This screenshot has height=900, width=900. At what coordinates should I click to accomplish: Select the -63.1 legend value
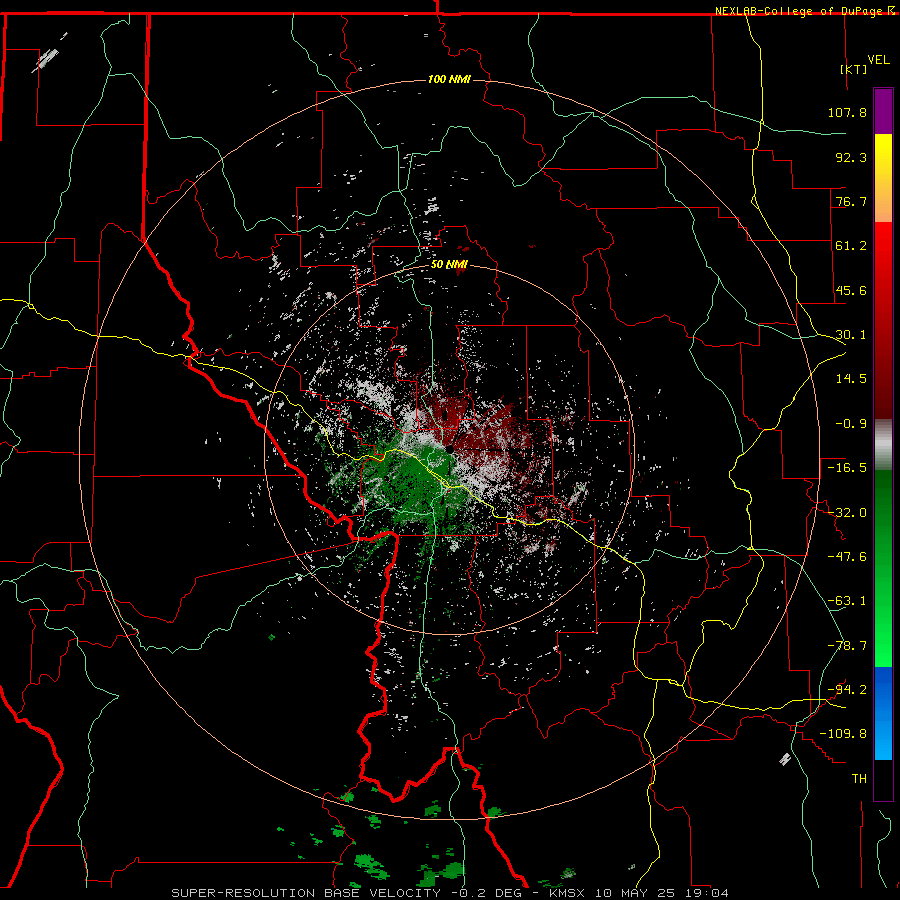847,601
